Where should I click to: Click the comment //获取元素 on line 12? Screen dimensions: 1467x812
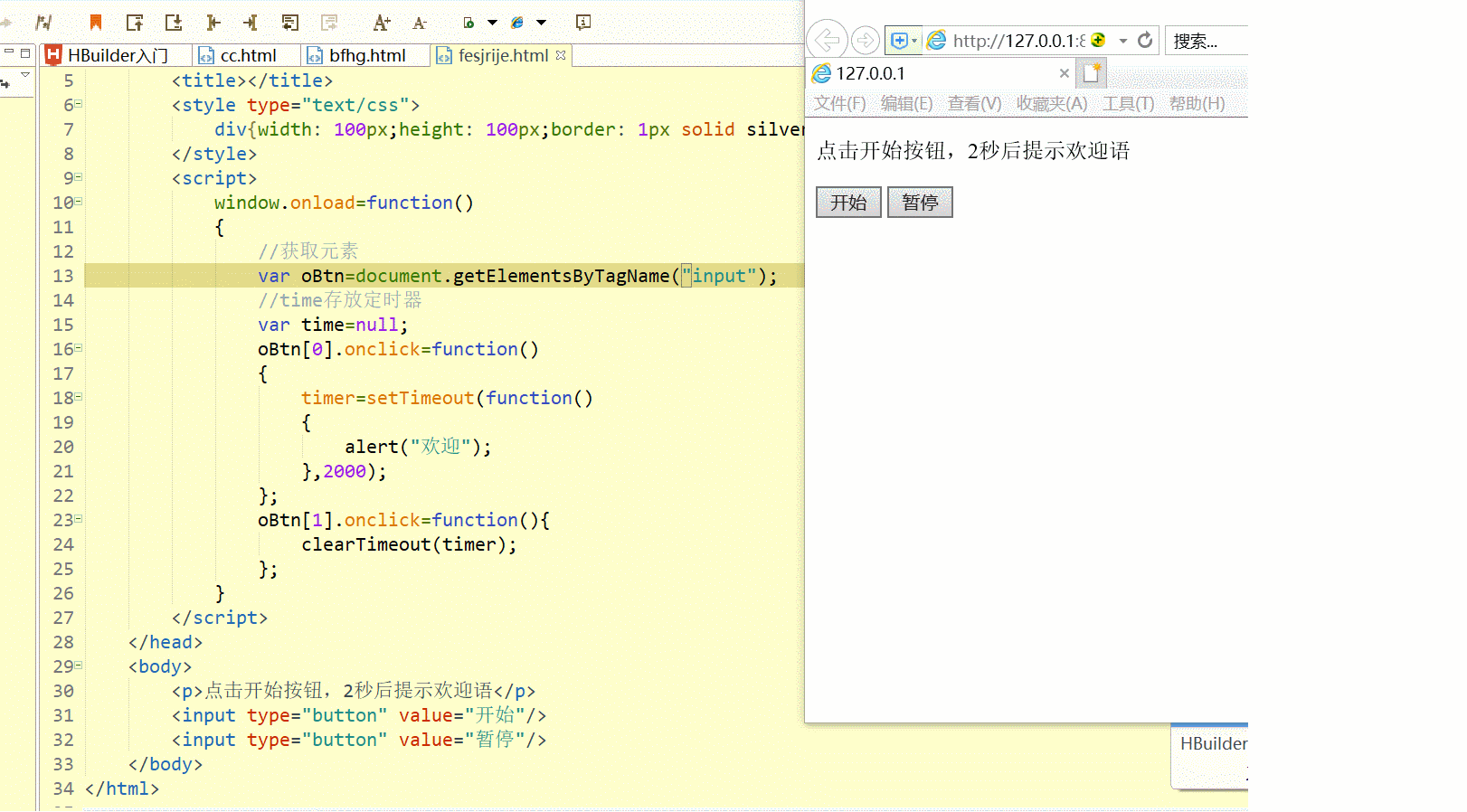[308, 251]
